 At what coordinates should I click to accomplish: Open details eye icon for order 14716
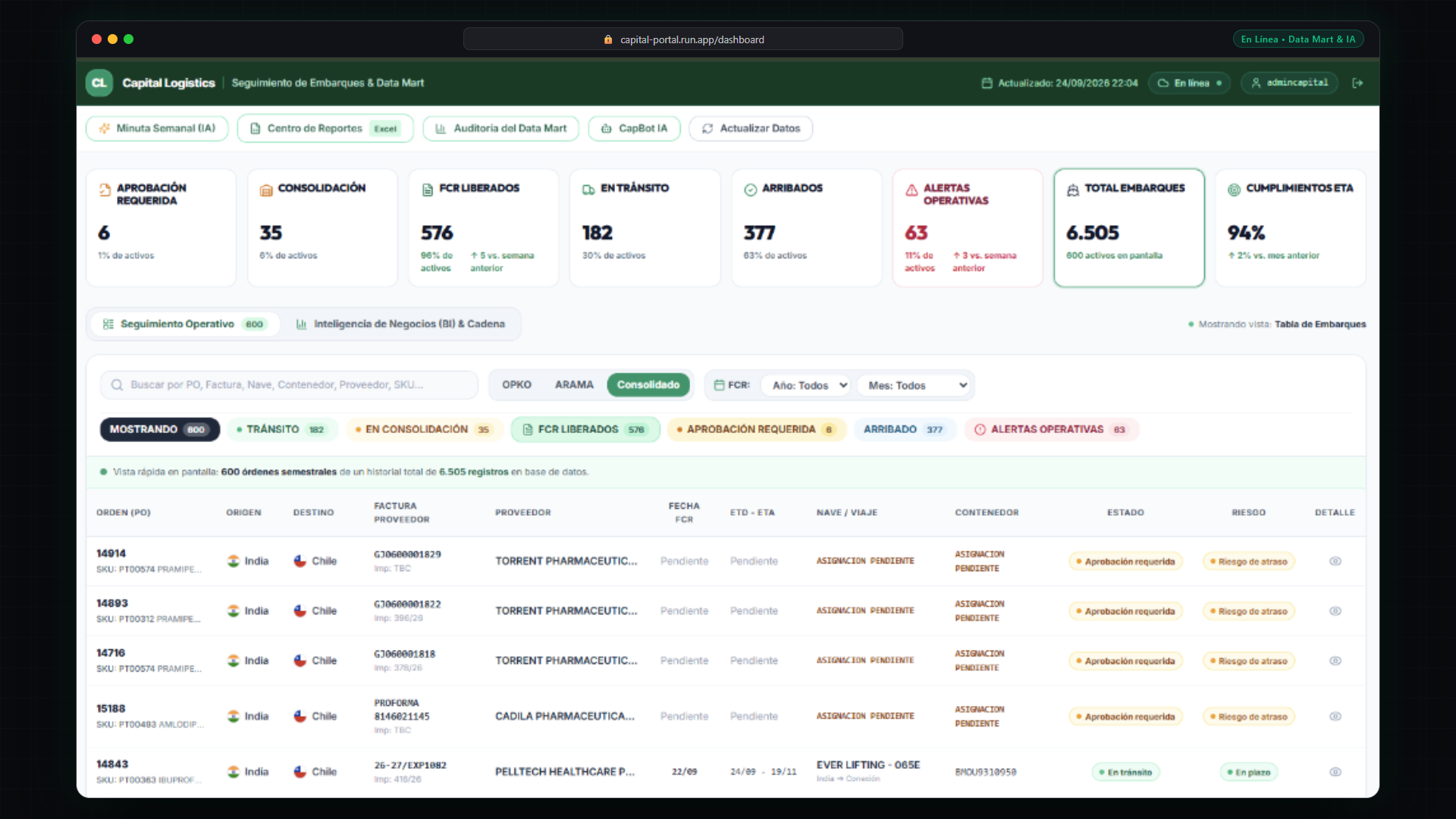(x=1335, y=661)
